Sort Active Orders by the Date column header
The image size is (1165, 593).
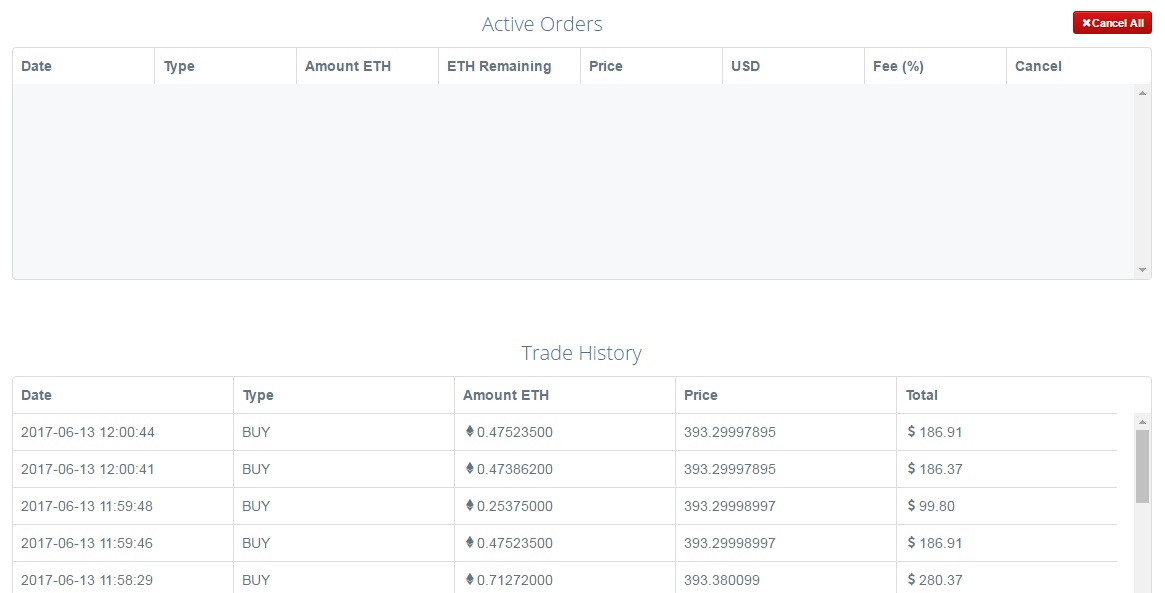(36, 66)
